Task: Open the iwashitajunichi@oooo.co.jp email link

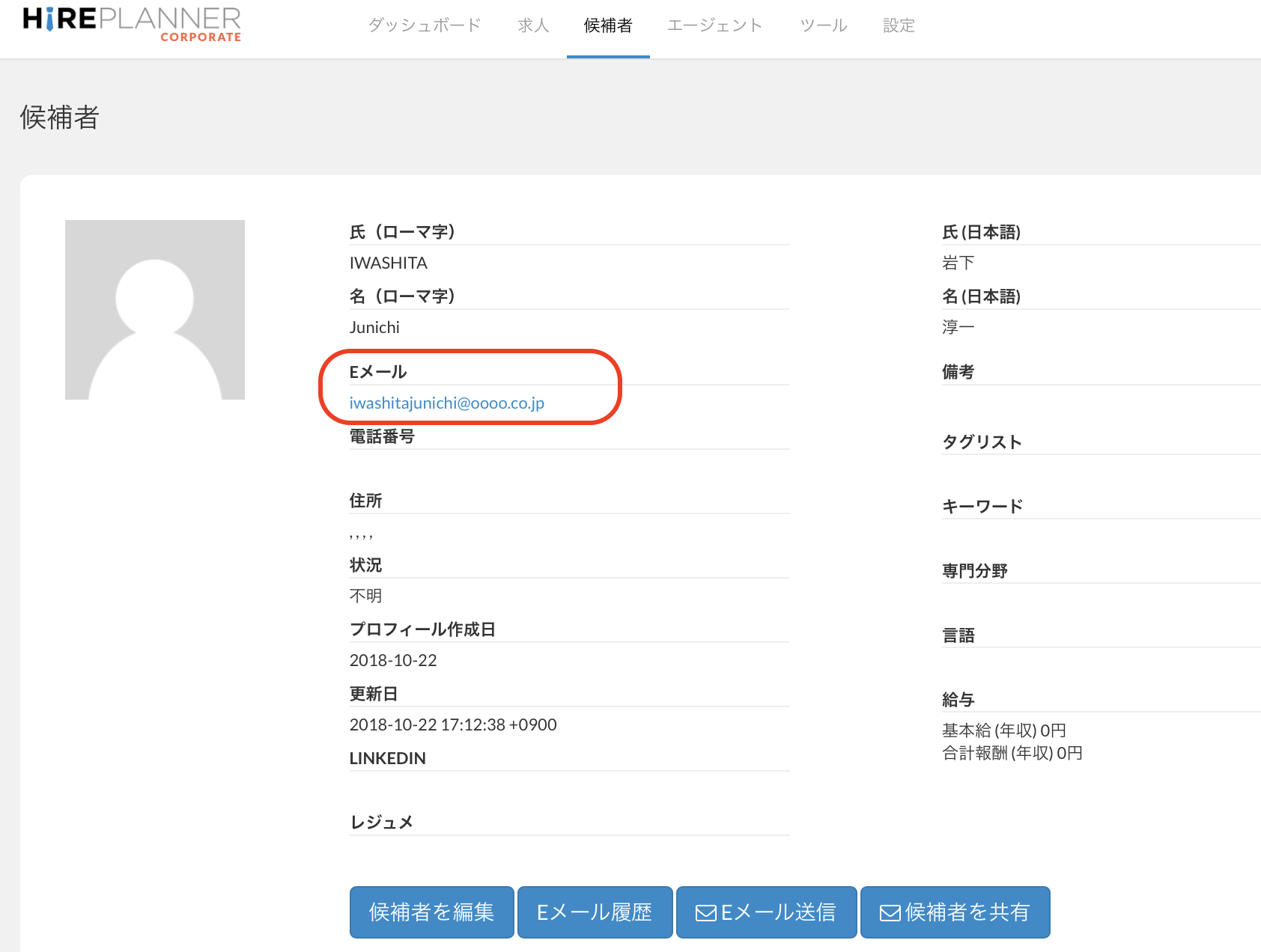Action: (446, 403)
